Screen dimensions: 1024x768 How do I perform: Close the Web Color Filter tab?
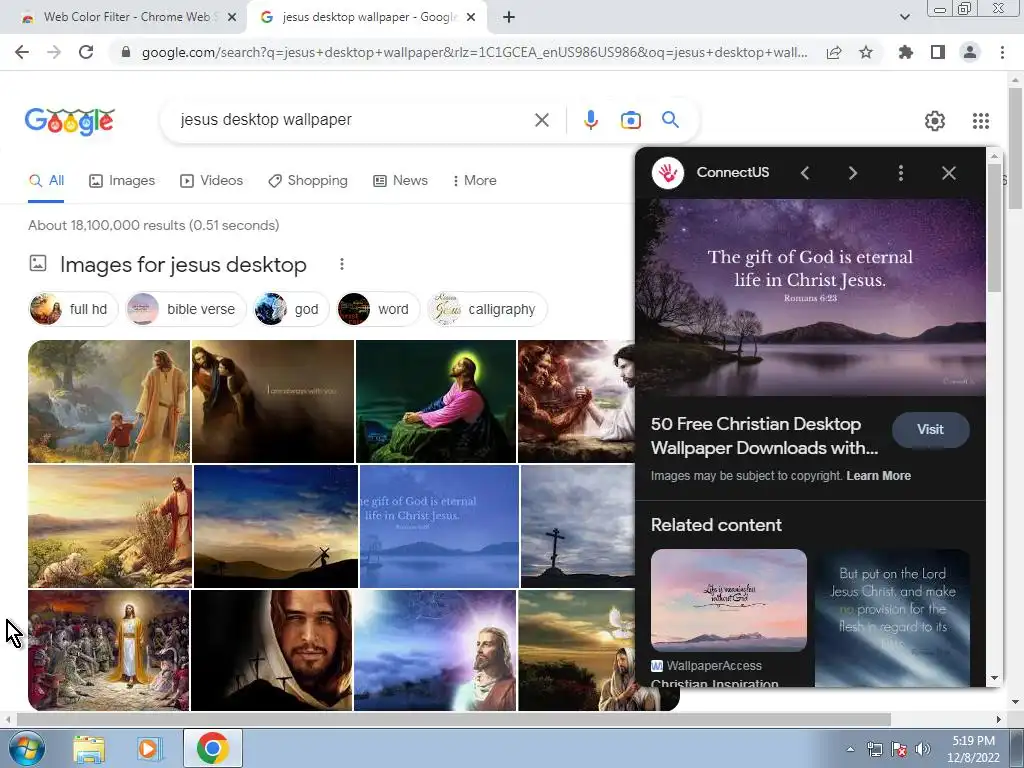(232, 18)
